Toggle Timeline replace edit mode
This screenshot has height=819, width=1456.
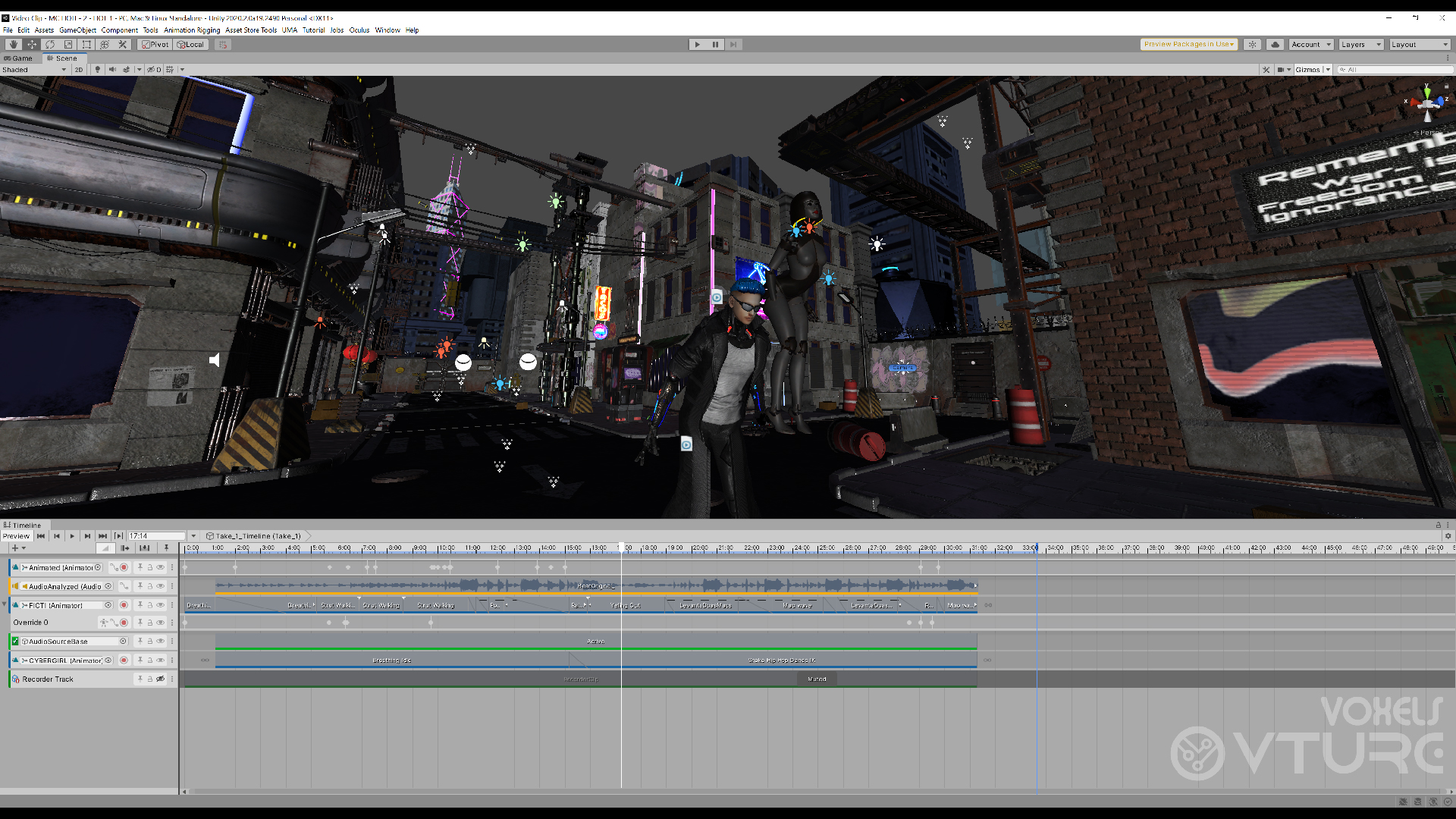pos(144,548)
